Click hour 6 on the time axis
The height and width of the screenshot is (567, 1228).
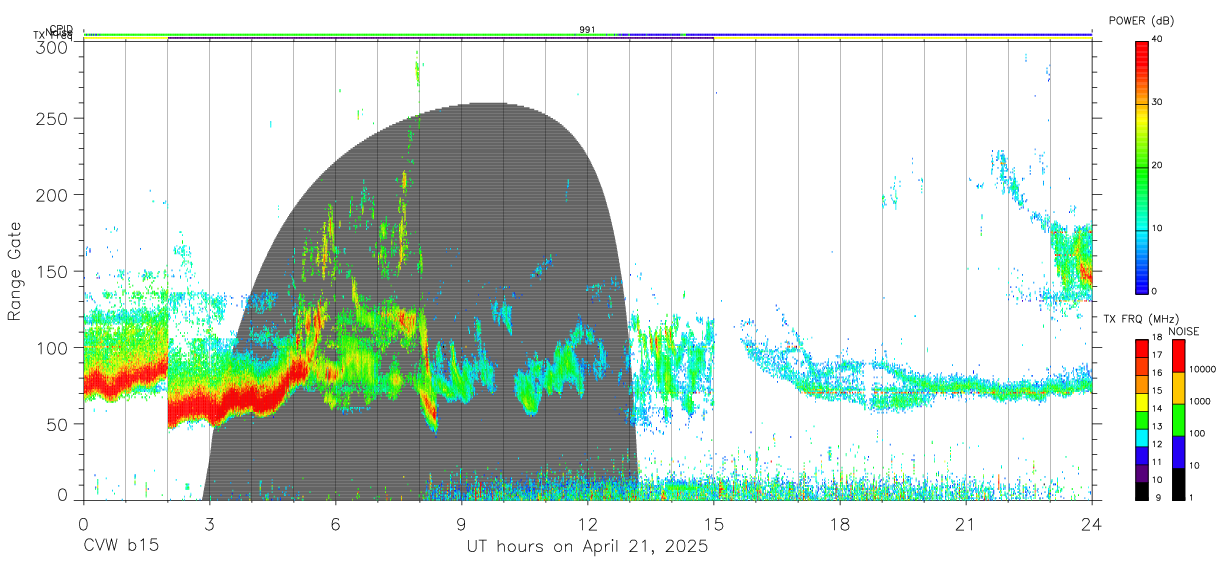(x=336, y=523)
